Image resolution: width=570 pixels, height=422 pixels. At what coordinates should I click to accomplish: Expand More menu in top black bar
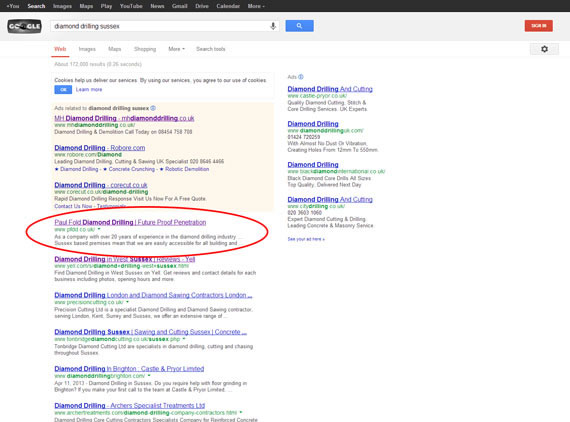click(256, 6)
